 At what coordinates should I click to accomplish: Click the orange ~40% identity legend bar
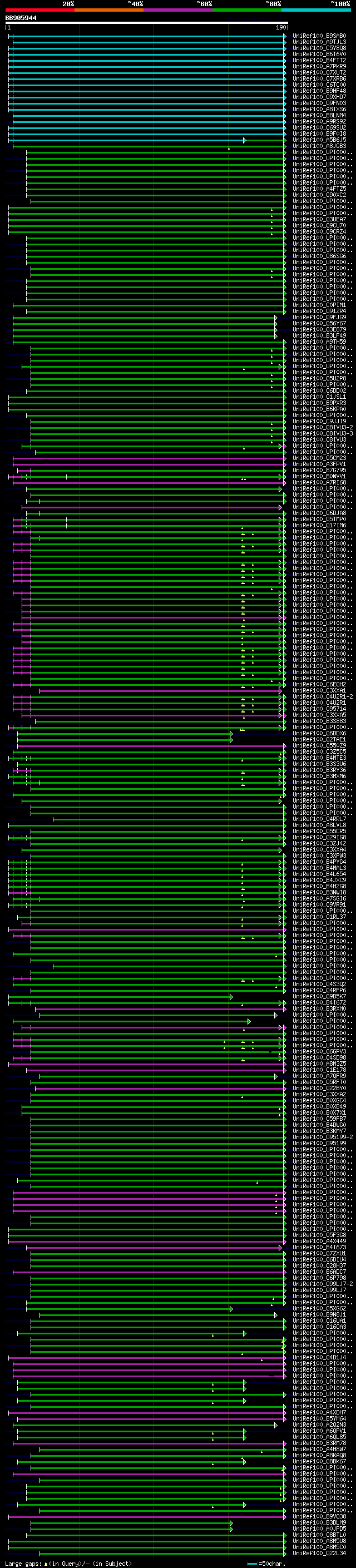[x=109, y=10]
